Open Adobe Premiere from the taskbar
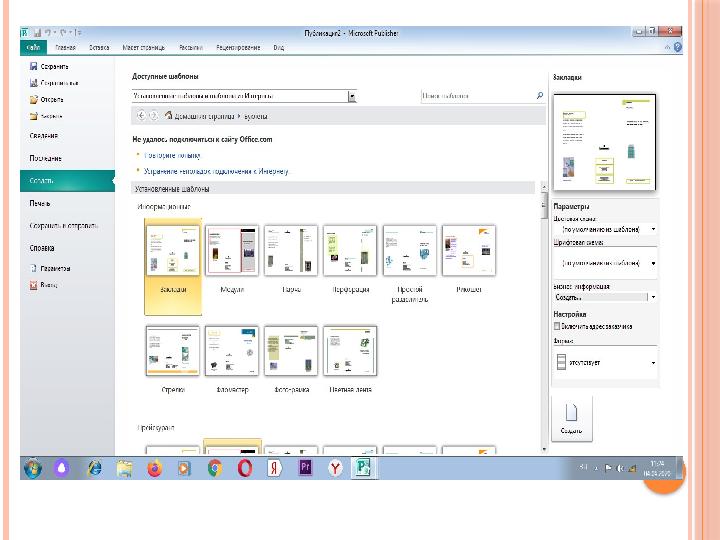The width and height of the screenshot is (720, 540). click(x=305, y=468)
